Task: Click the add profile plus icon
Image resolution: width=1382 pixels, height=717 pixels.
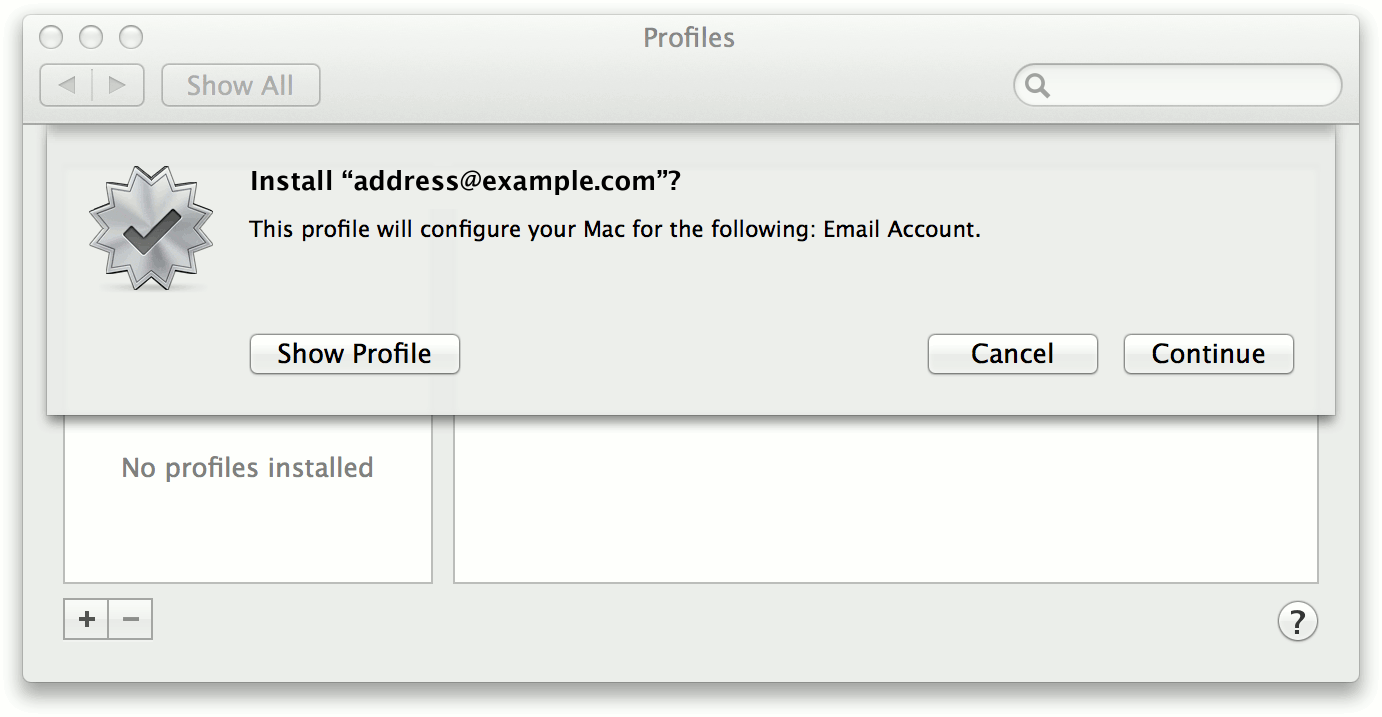Action: tap(86, 619)
